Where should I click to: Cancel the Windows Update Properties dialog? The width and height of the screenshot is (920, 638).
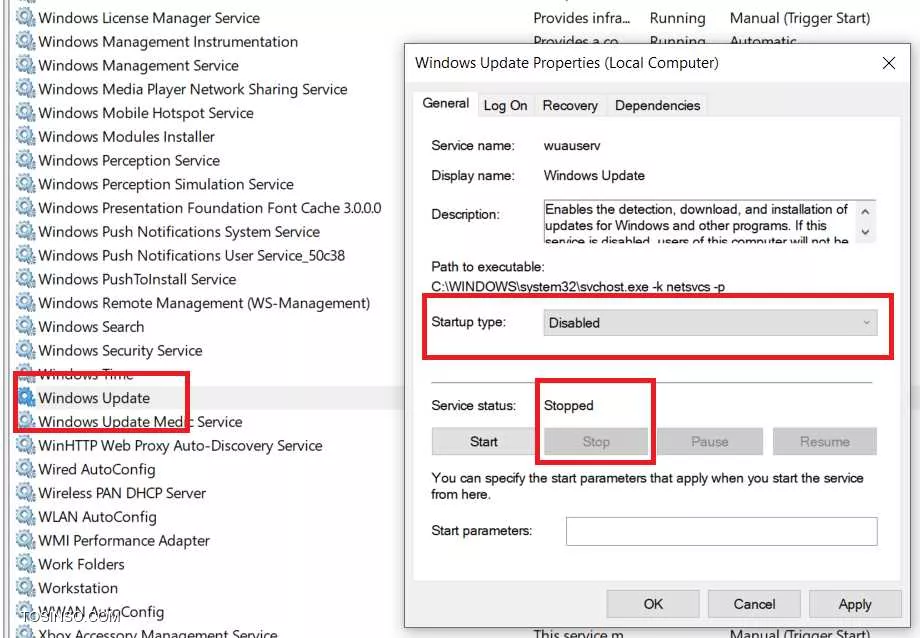(x=754, y=604)
